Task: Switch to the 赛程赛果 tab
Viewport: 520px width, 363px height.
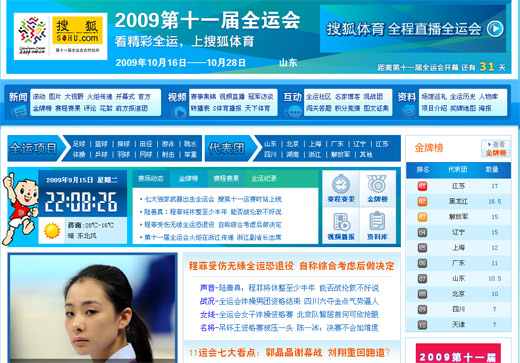Action: pos(226,179)
